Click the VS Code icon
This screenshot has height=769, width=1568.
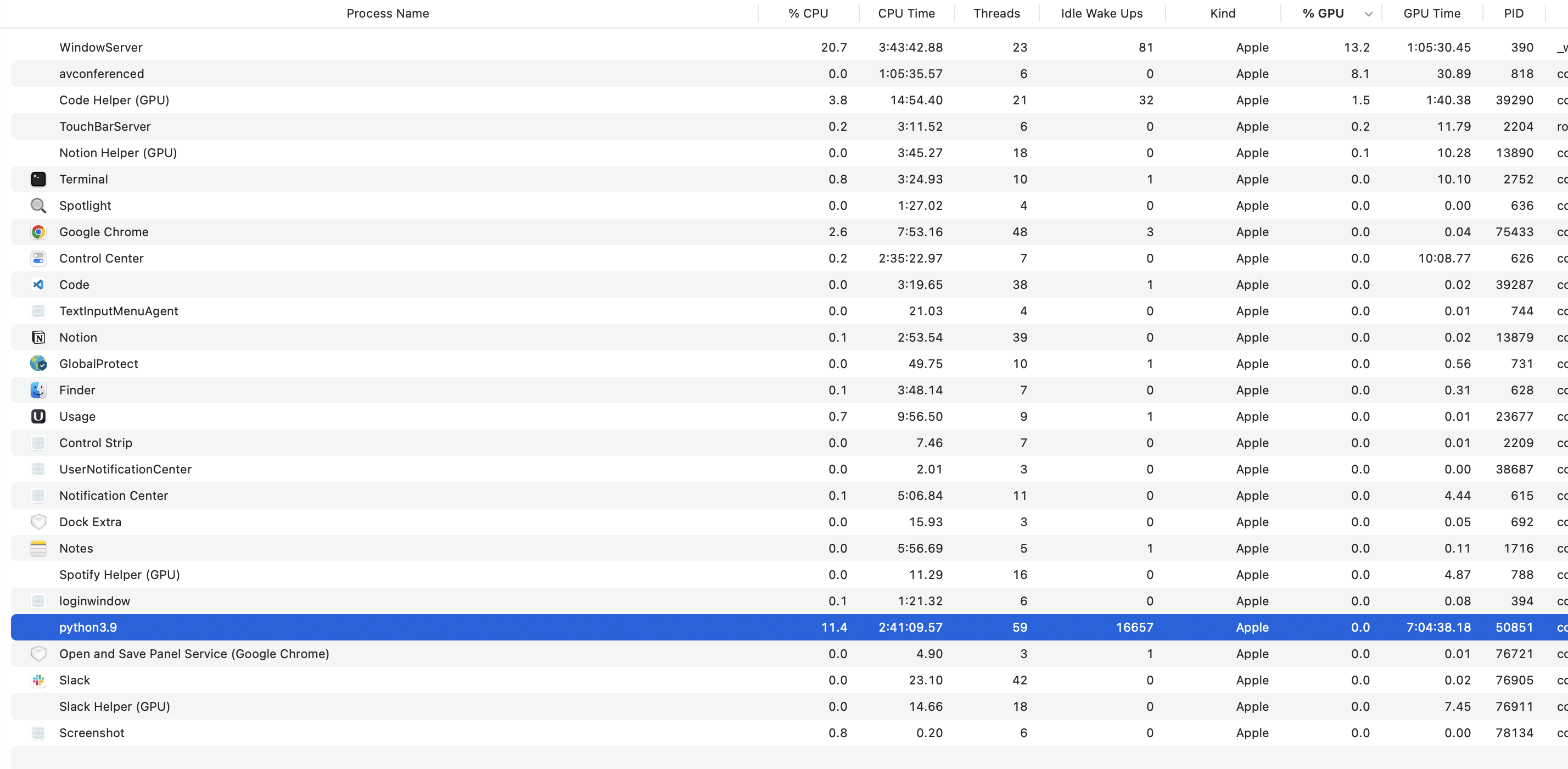tap(38, 285)
